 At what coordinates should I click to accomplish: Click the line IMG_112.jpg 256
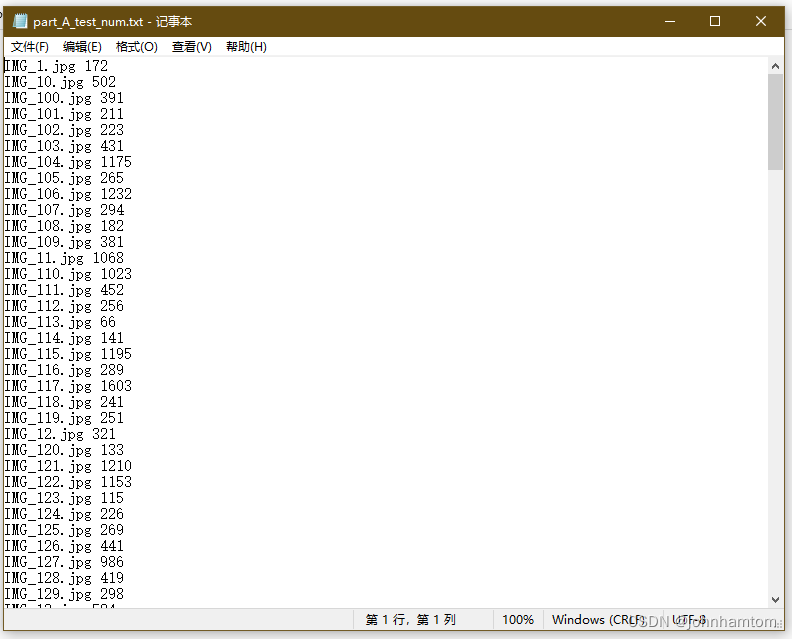tap(64, 306)
